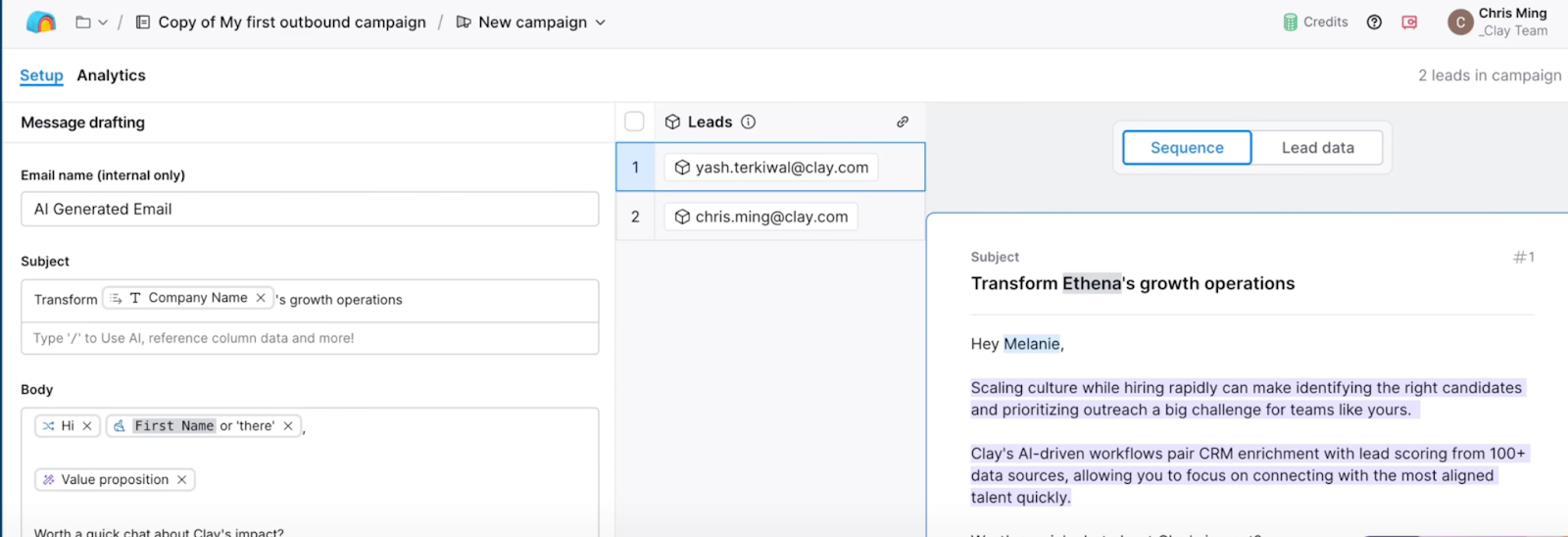This screenshot has width=1568, height=537.
Task: Switch to the Sequence view
Action: tap(1187, 148)
